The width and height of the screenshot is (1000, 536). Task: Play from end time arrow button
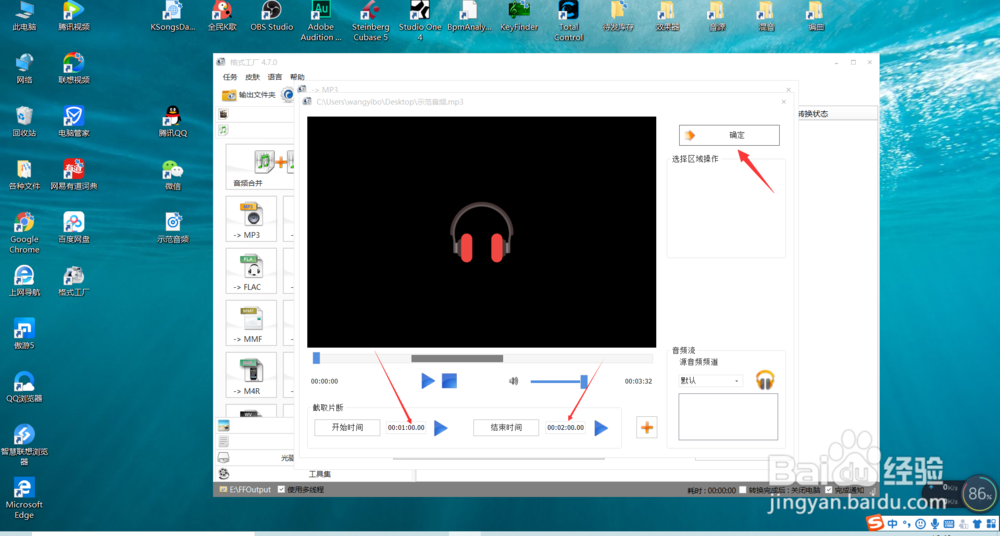pos(601,428)
